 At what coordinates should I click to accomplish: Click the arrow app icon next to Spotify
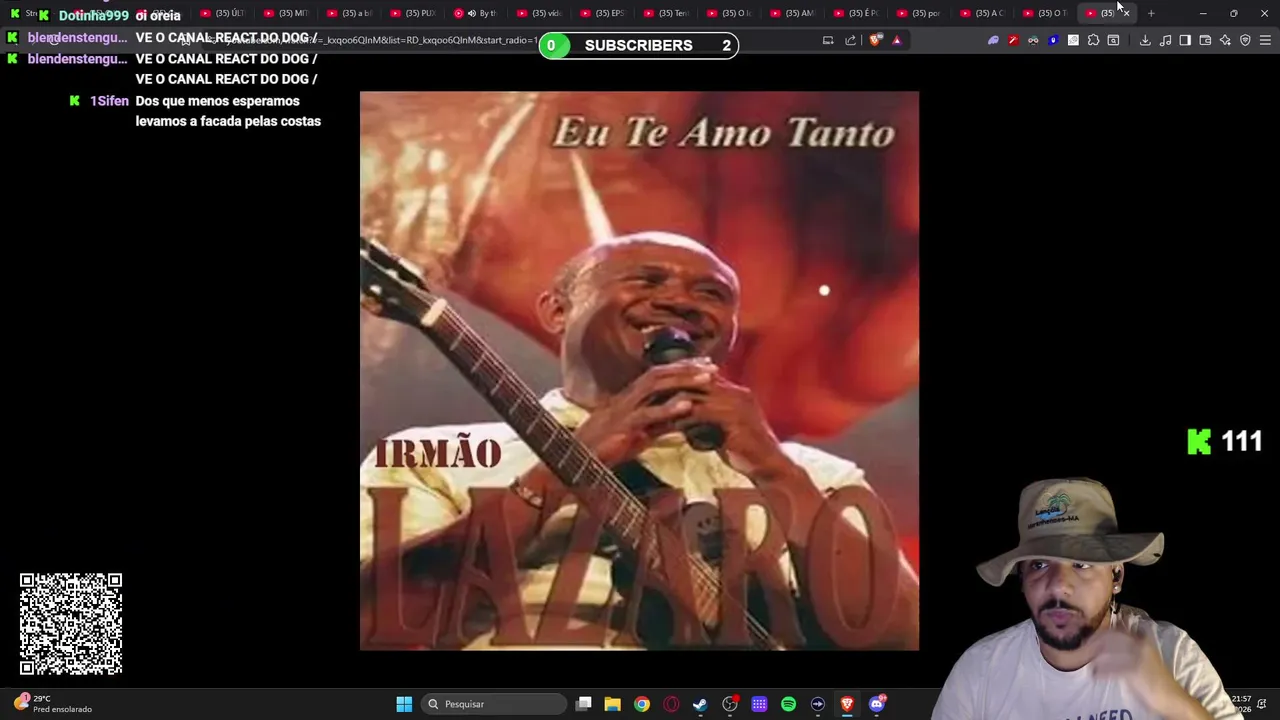coord(818,704)
